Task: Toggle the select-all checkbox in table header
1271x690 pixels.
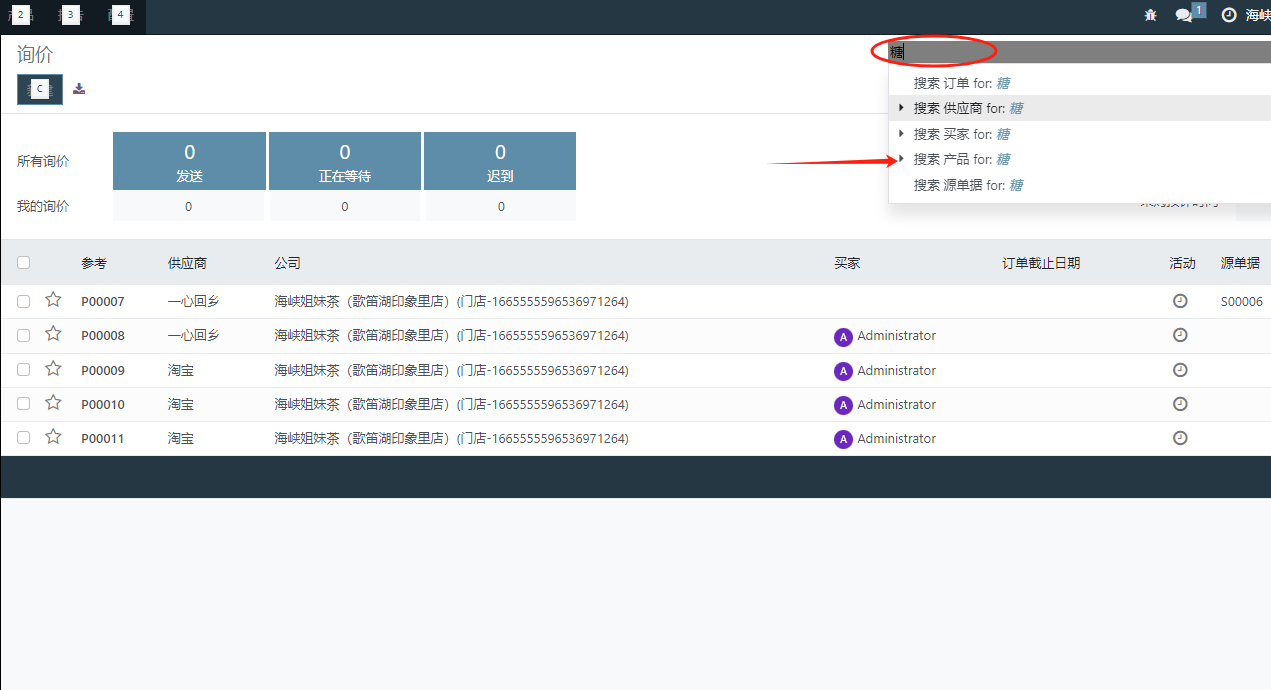Action: (24, 263)
